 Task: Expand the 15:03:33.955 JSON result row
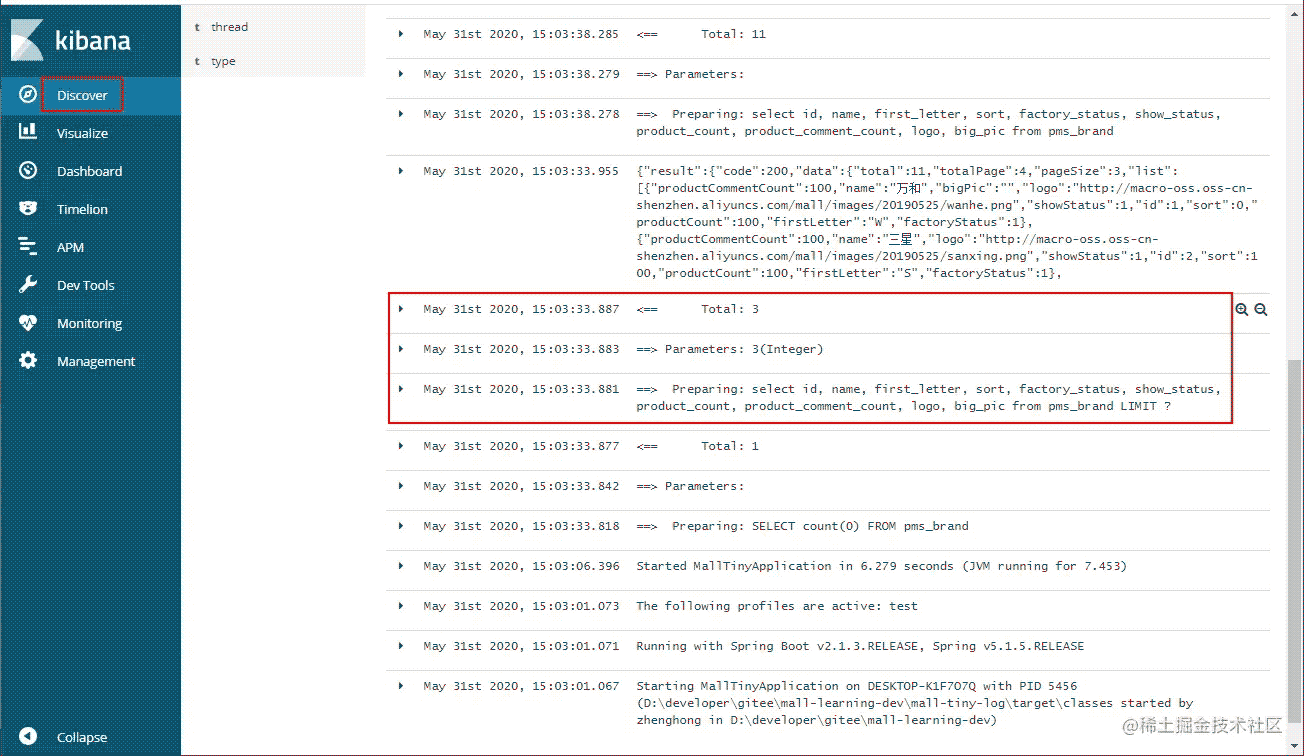[401, 171]
